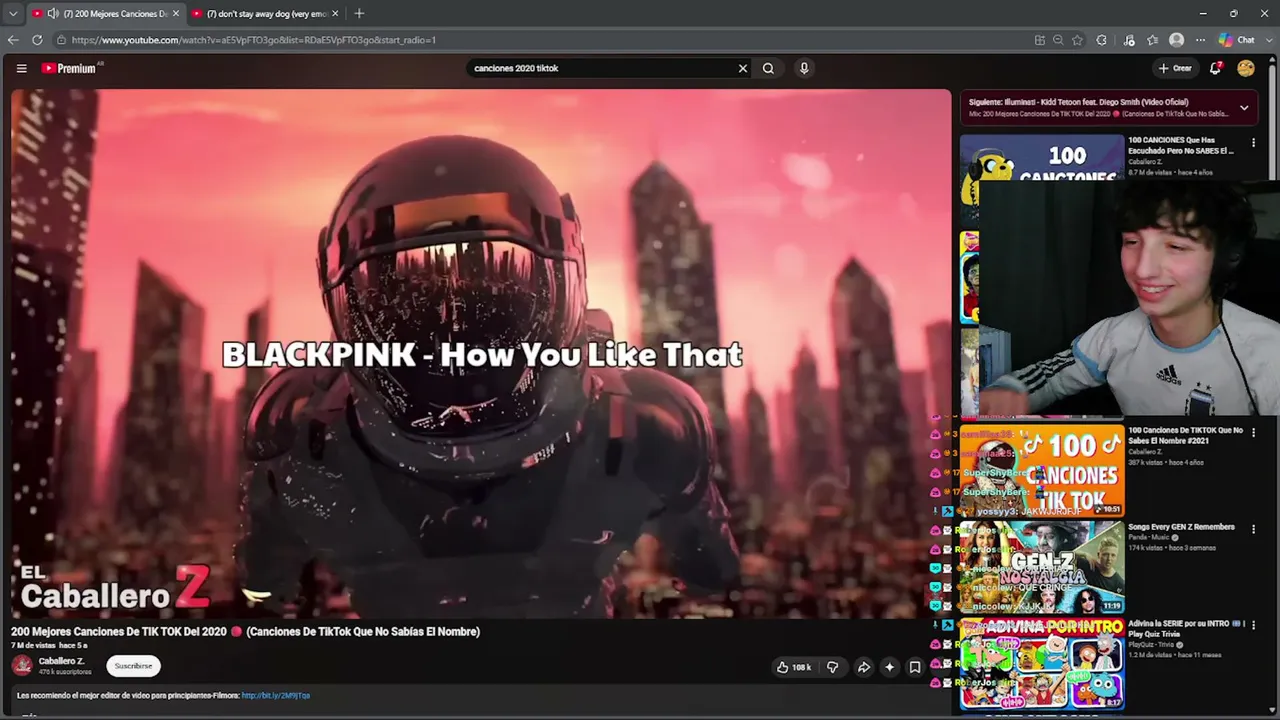Play the "Adivina por Intro" thumbnail
1280x720 pixels.
(x=1041, y=663)
